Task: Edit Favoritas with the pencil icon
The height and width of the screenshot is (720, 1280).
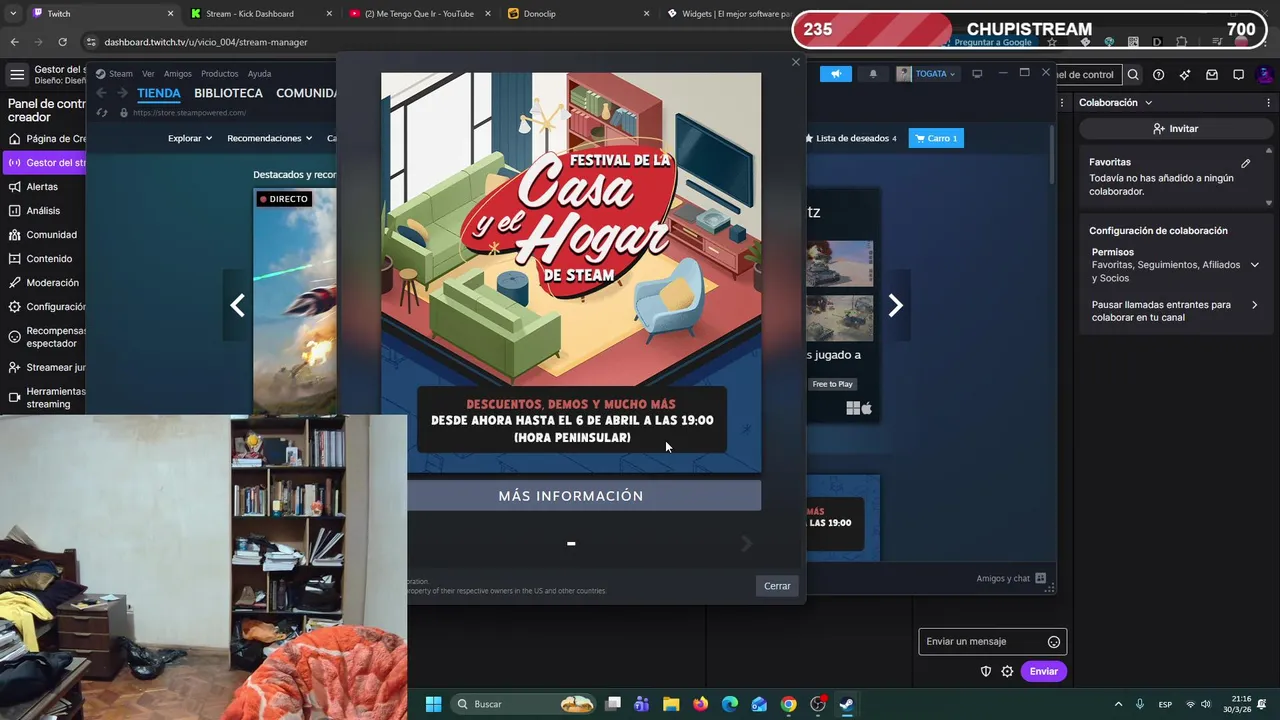Action: click(x=1246, y=163)
